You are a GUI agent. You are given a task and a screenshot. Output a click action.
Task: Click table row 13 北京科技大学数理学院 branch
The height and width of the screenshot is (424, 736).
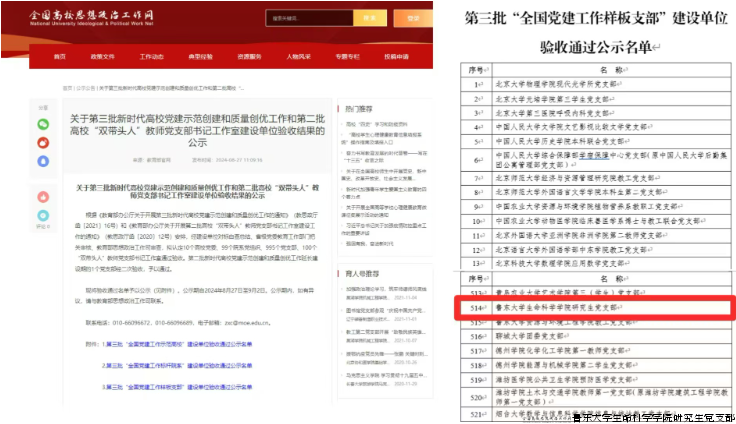[596, 263]
